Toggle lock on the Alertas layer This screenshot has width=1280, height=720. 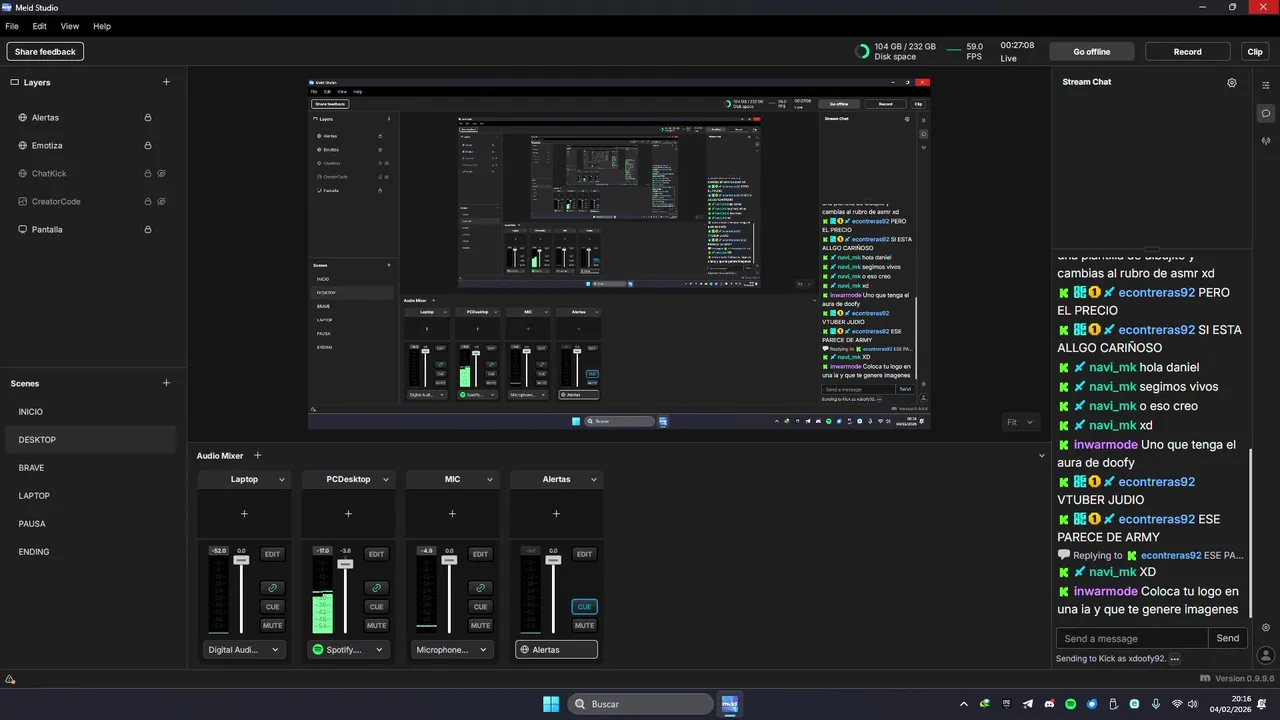coord(148,117)
